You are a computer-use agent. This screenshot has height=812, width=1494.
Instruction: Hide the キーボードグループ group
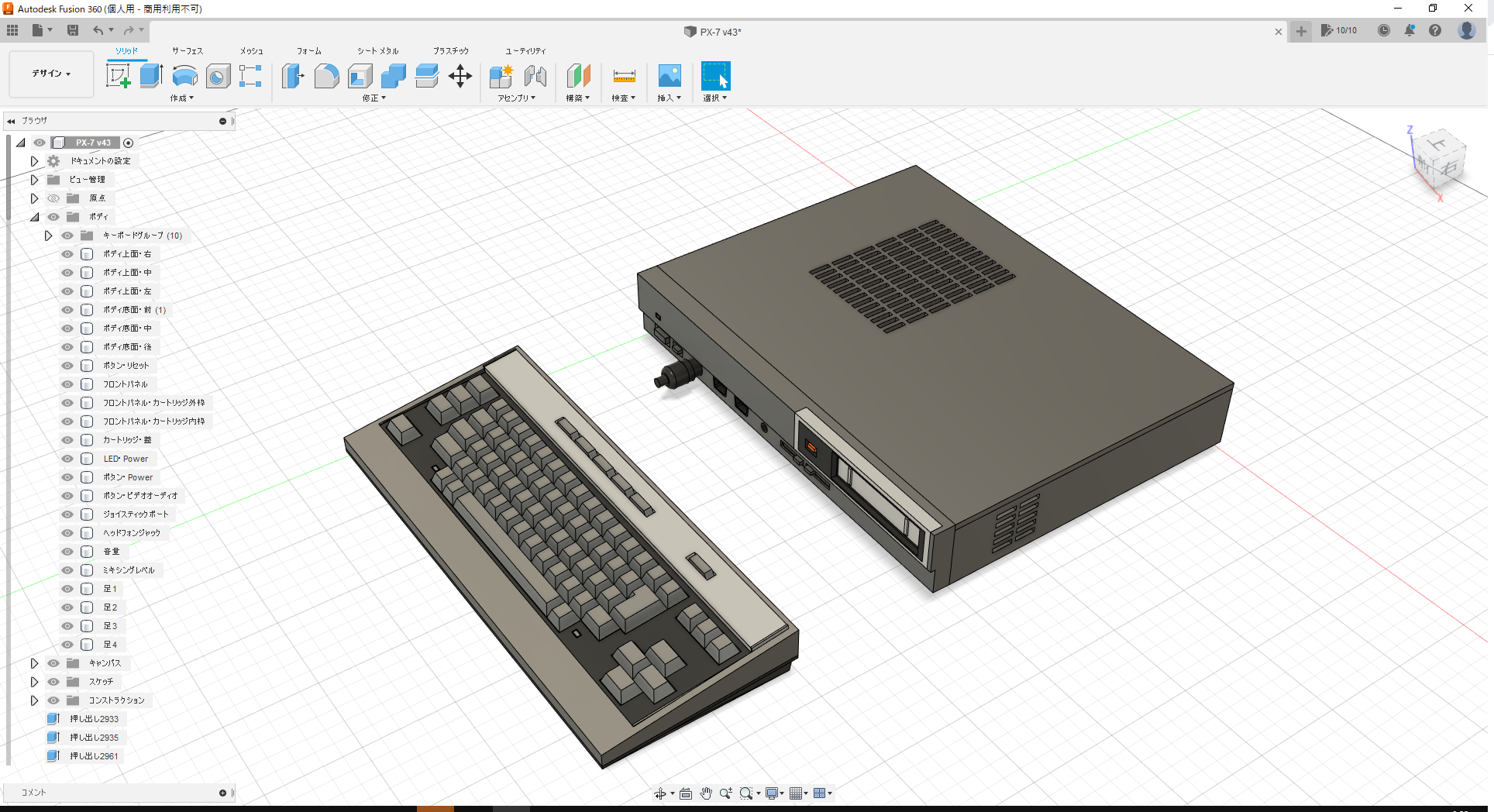click(x=67, y=236)
